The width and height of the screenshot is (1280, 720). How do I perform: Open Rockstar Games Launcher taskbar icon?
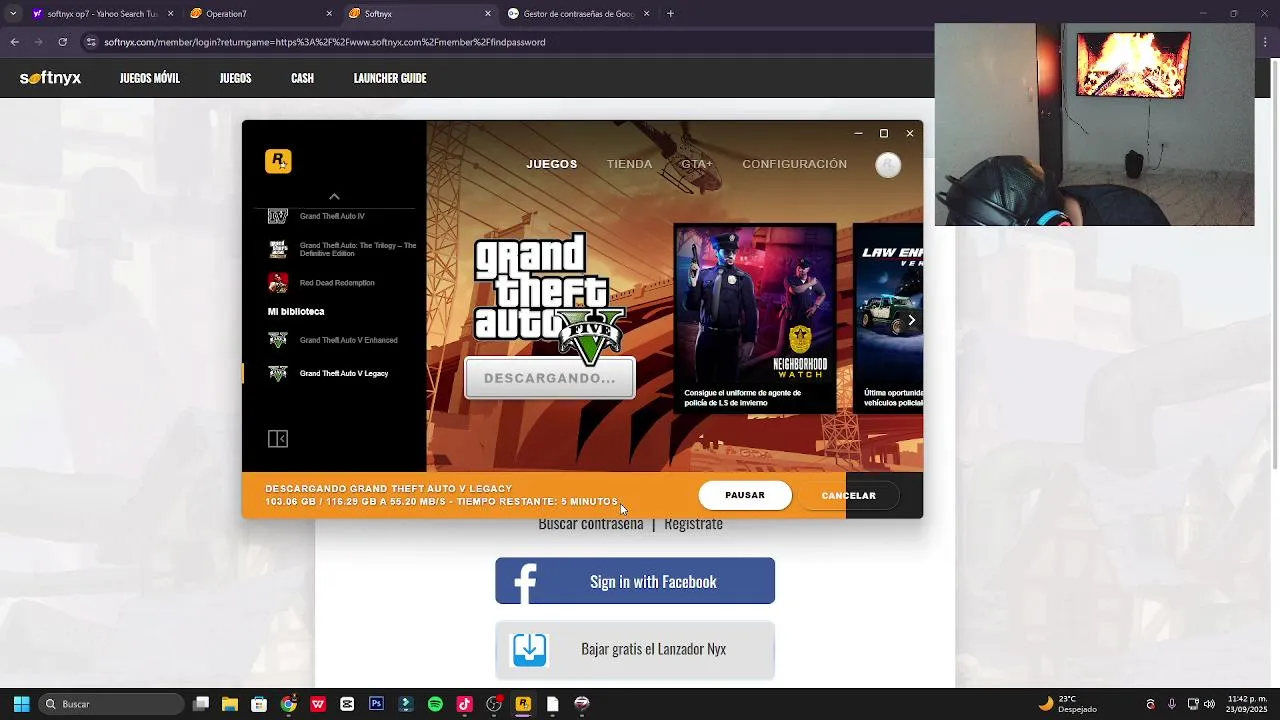click(523, 704)
